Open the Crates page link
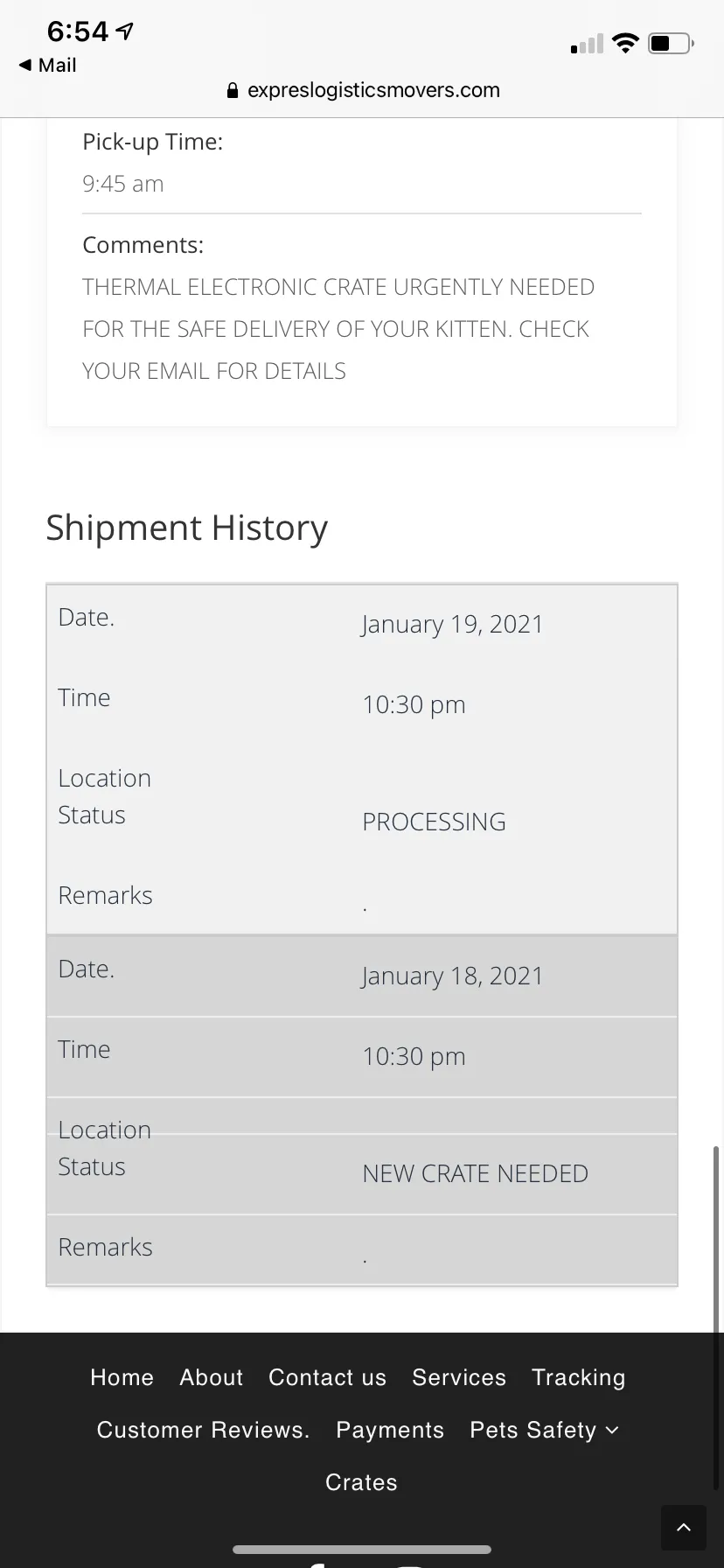 point(362,1482)
